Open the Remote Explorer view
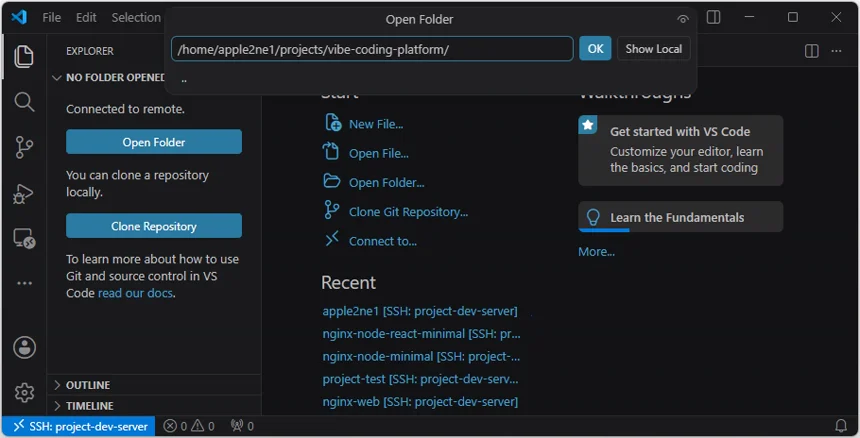860x438 pixels. point(24,238)
